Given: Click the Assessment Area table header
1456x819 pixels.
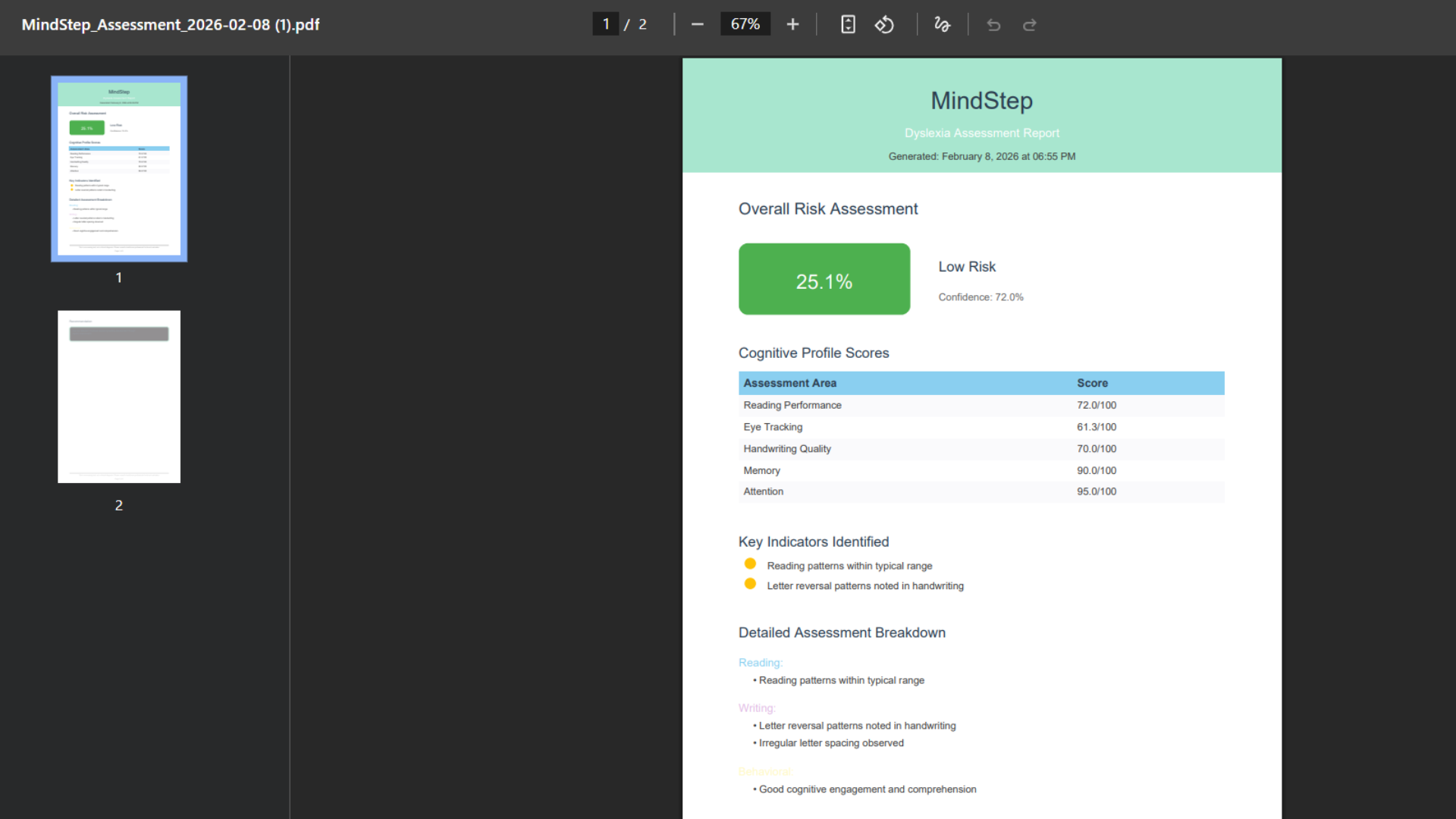Looking at the screenshot, I should 789,383.
